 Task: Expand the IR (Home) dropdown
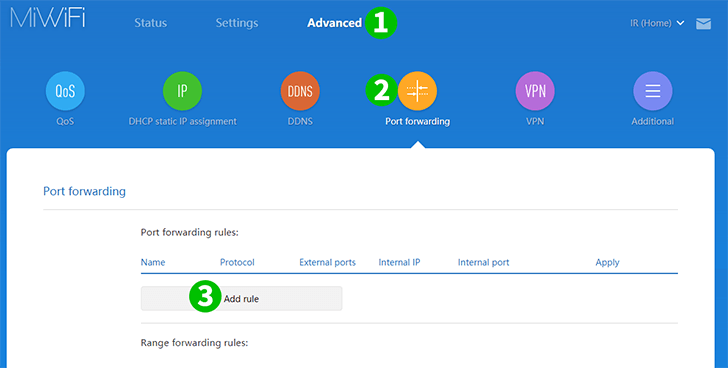click(657, 23)
